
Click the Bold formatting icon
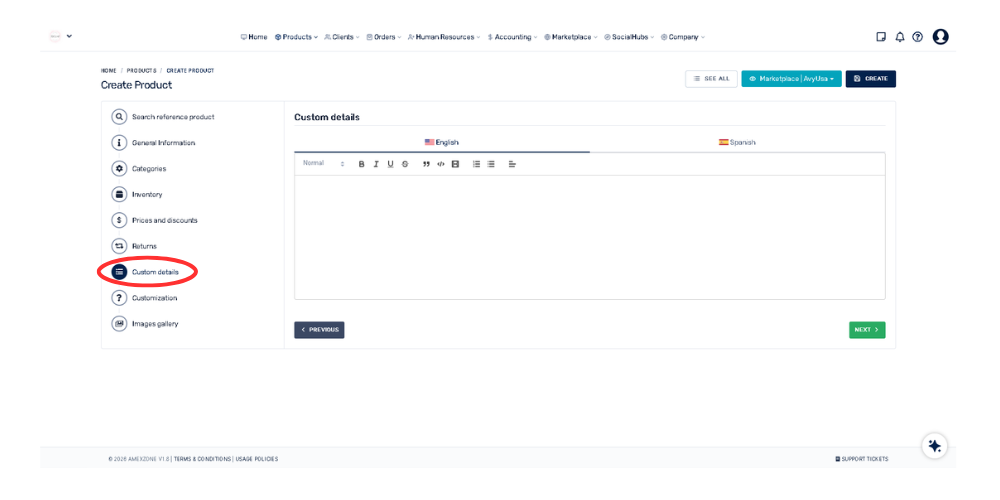(x=362, y=164)
